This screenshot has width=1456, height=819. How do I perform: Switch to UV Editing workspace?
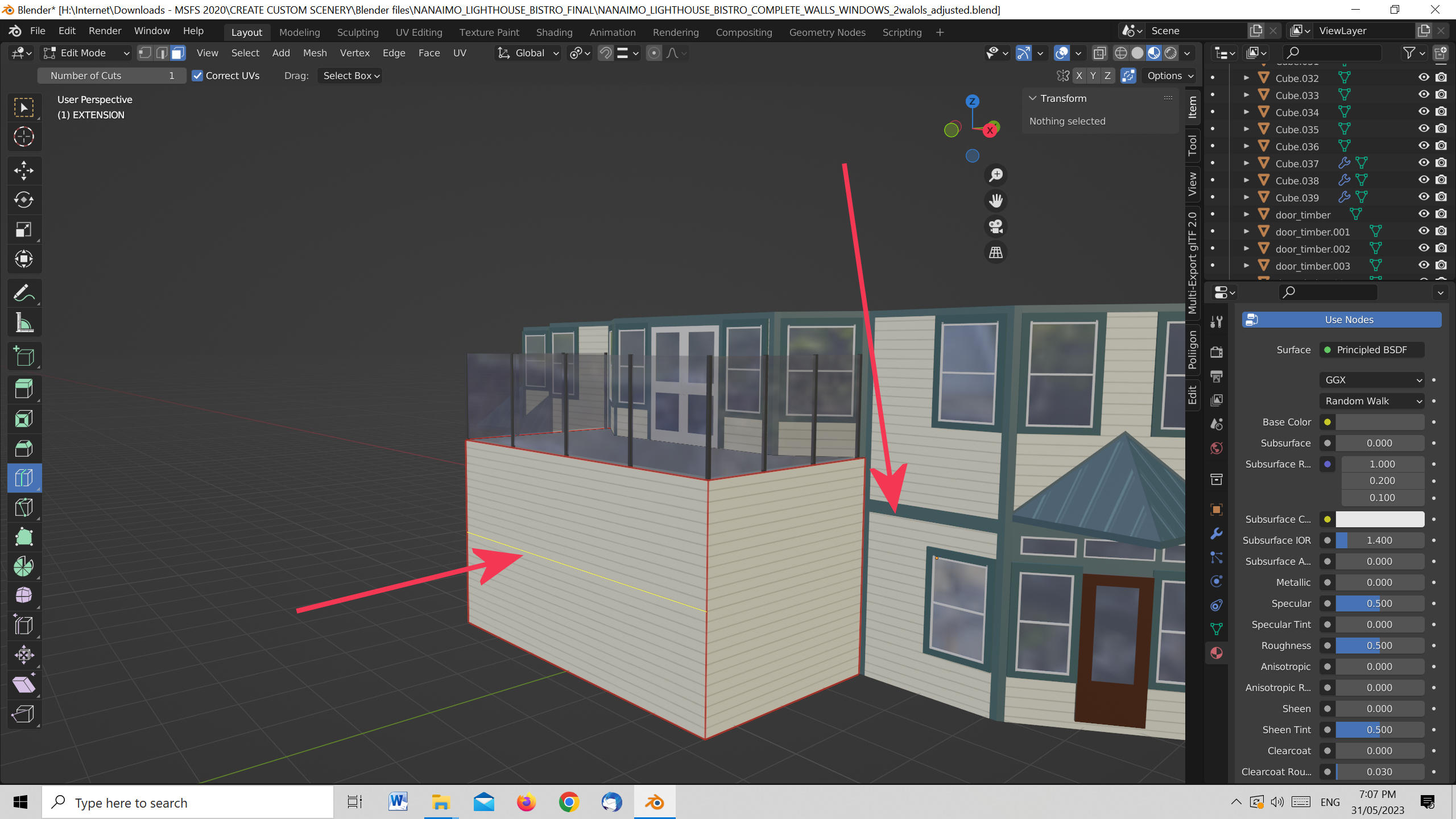click(x=419, y=32)
